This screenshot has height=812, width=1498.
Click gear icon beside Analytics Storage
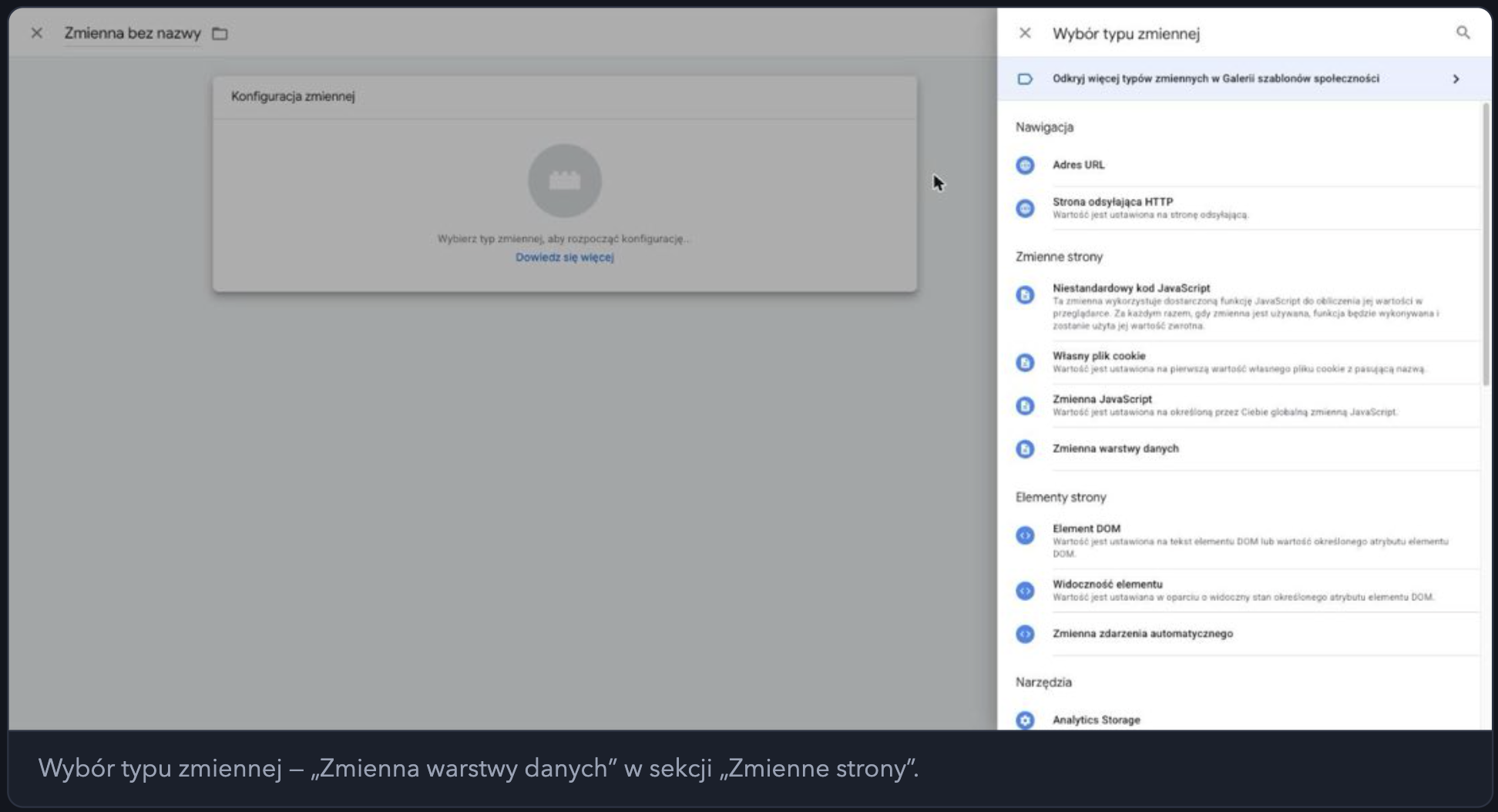[1025, 720]
